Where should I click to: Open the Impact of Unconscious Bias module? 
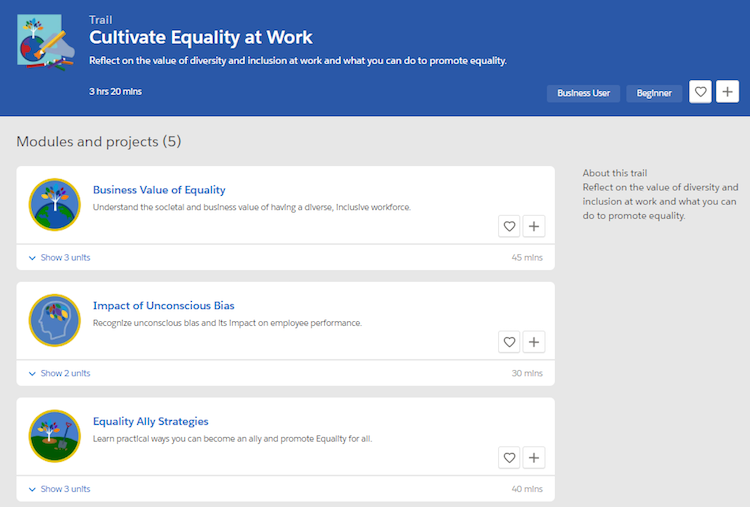point(163,306)
